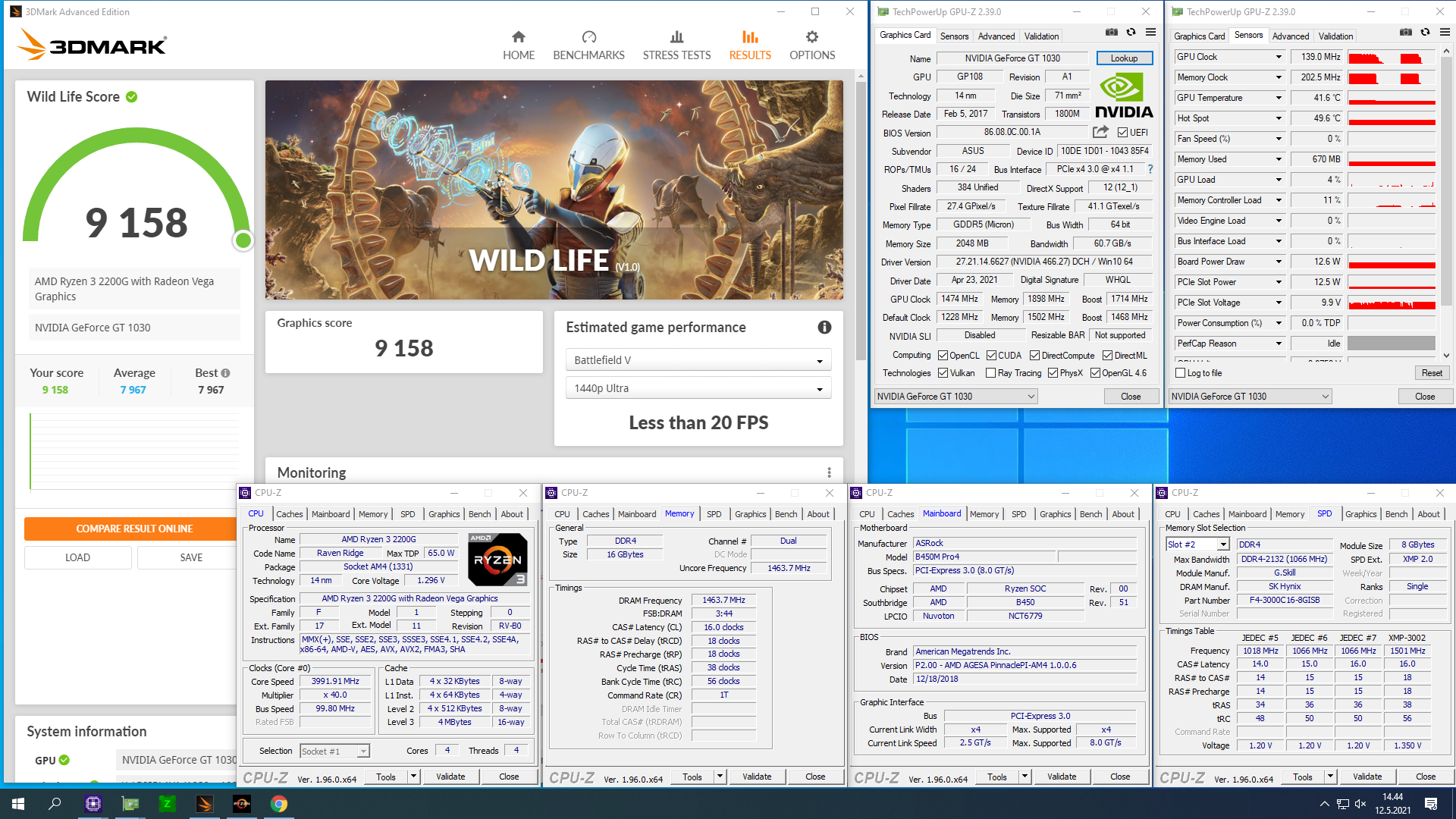Toggle the DirectCompute checkbox
Image resolution: width=1456 pixels, height=819 pixels.
click(x=1034, y=356)
